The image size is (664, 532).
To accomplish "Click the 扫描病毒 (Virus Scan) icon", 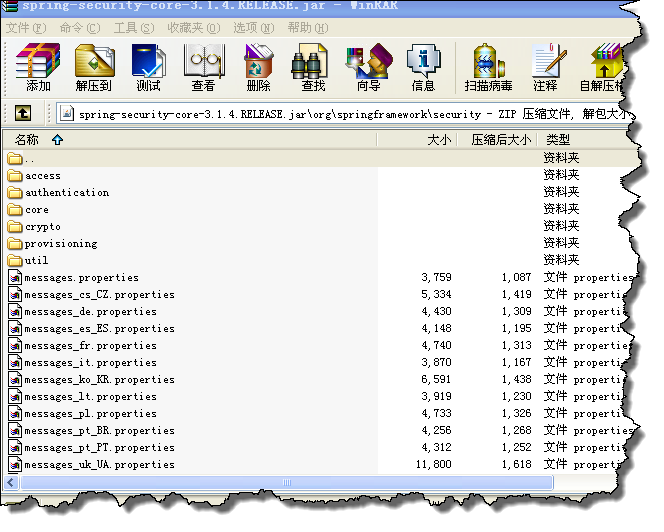I will click(x=488, y=68).
